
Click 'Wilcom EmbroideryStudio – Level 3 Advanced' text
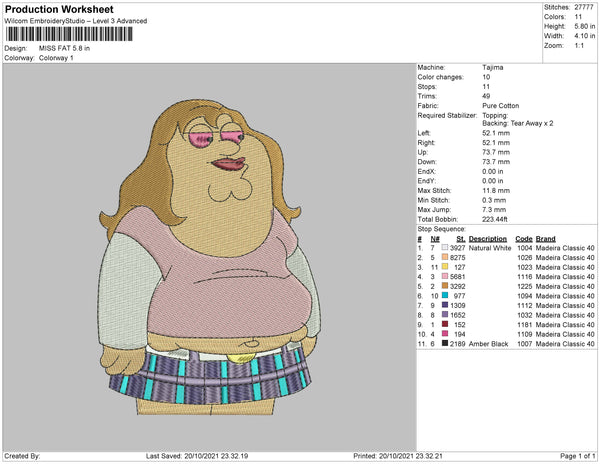tap(76, 21)
